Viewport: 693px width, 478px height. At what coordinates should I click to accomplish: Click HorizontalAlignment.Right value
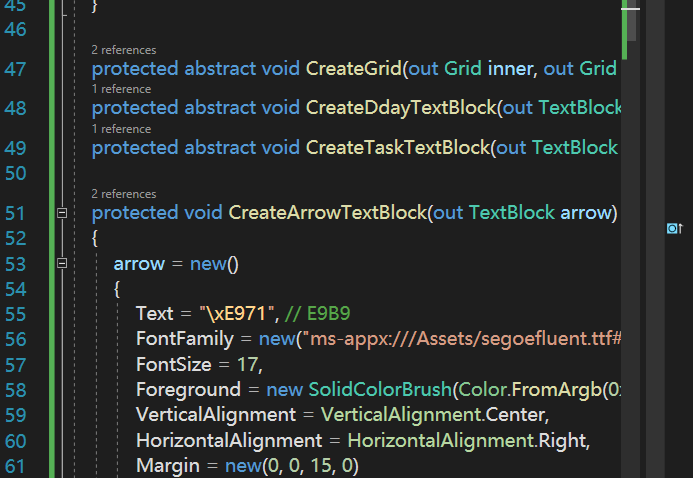click(x=468, y=441)
